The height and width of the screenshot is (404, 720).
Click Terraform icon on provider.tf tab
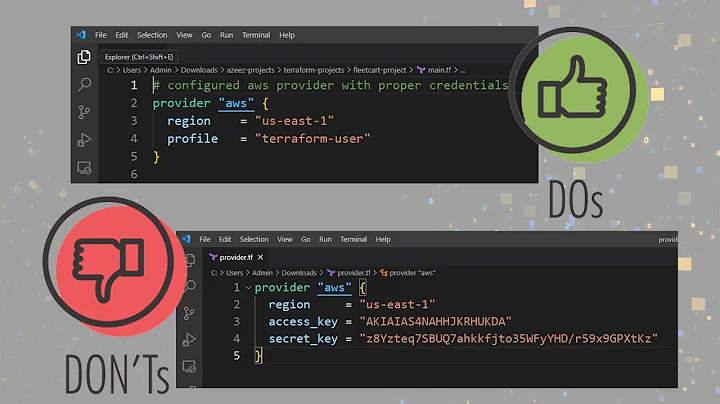pos(213,257)
